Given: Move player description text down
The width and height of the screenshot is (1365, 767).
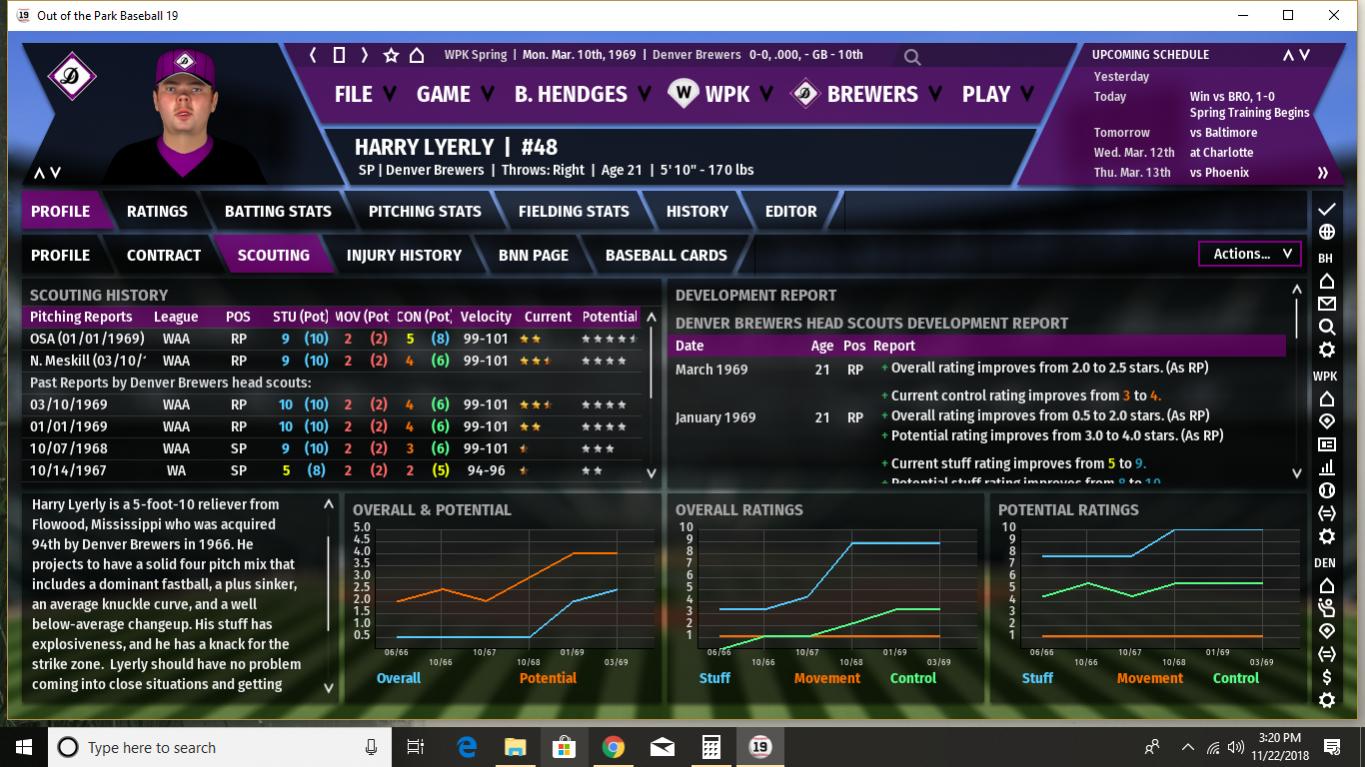Looking at the screenshot, I should coord(329,688).
